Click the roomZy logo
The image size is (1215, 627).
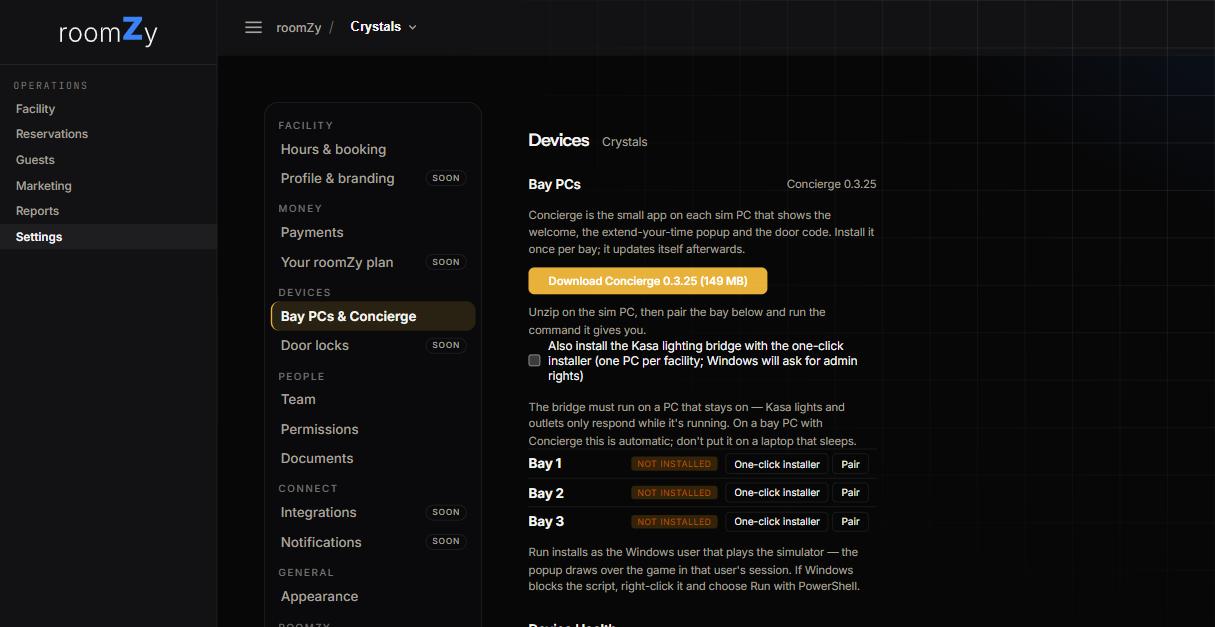(108, 32)
